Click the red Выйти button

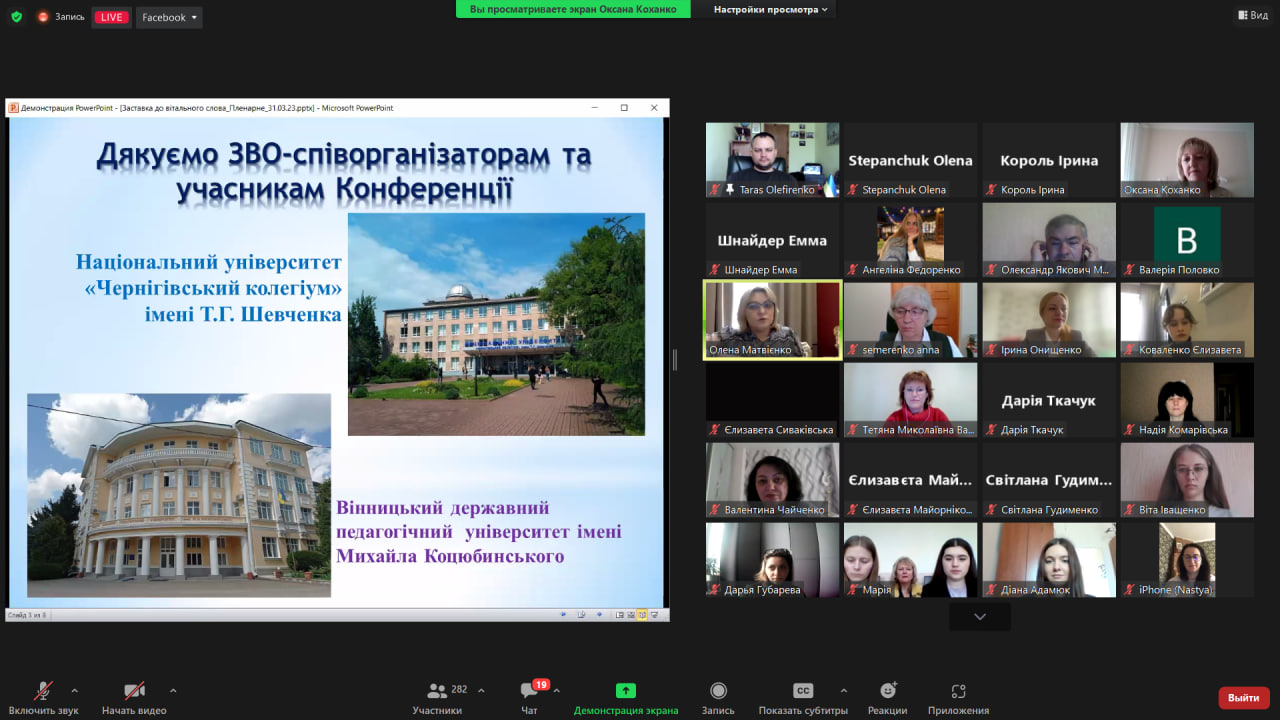(x=1242, y=697)
